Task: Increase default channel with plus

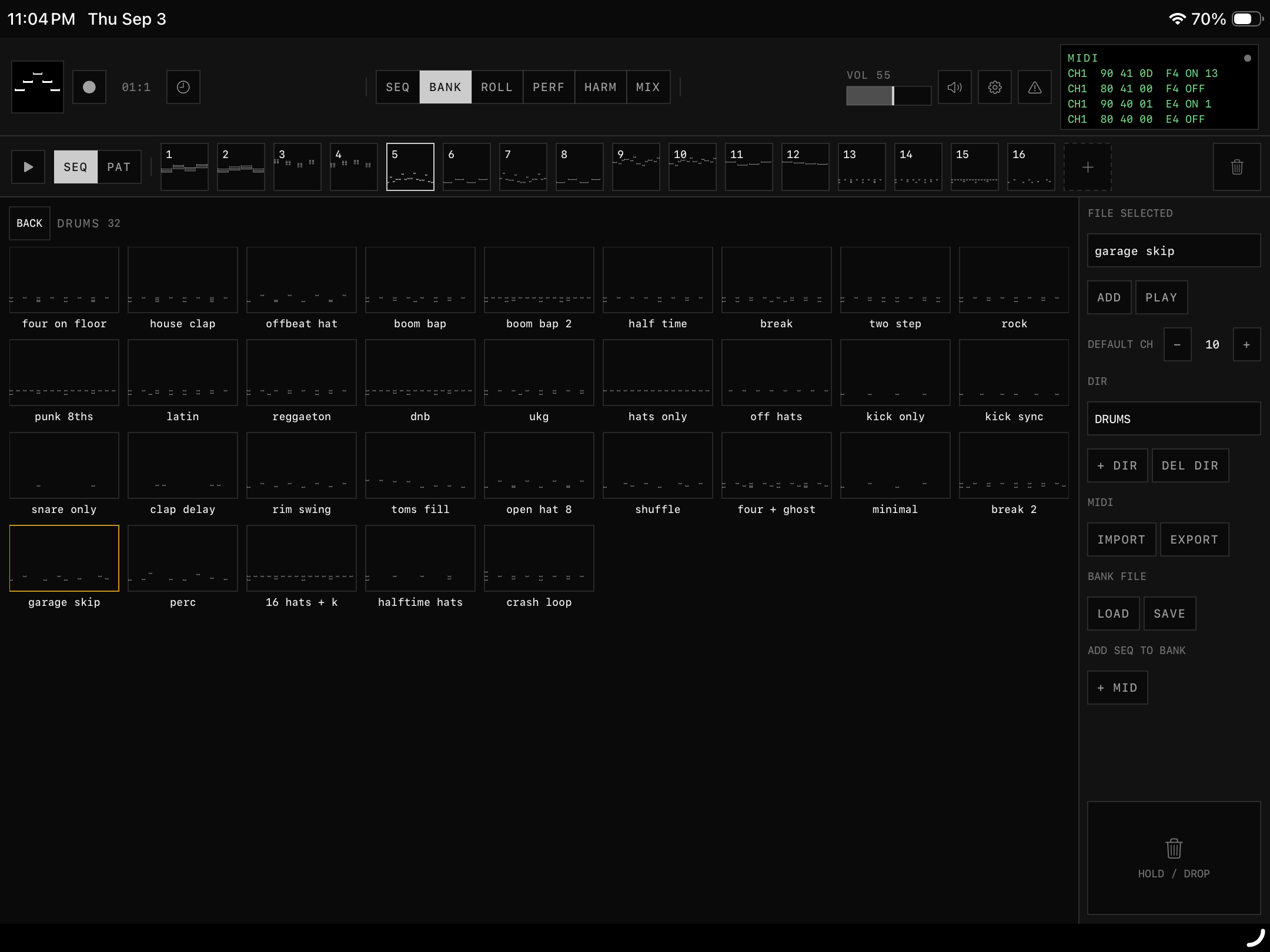Action: tap(1246, 344)
